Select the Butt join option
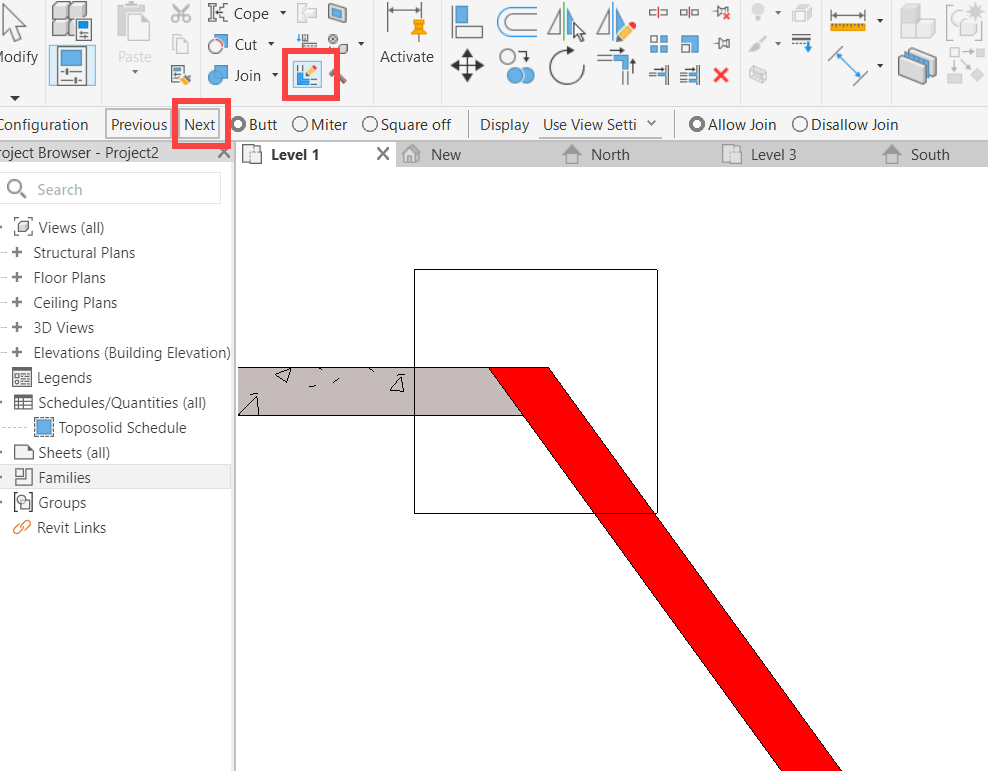This screenshot has width=988, height=771. [x=239, y=125]
